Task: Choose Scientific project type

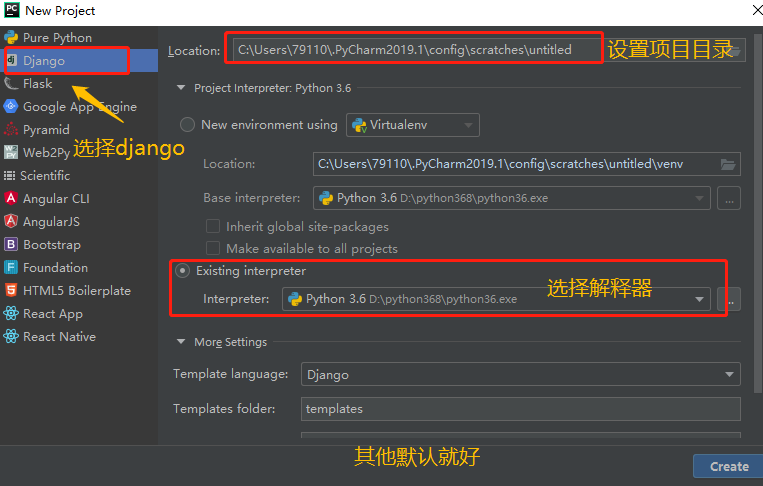Action: click(45, 176)
